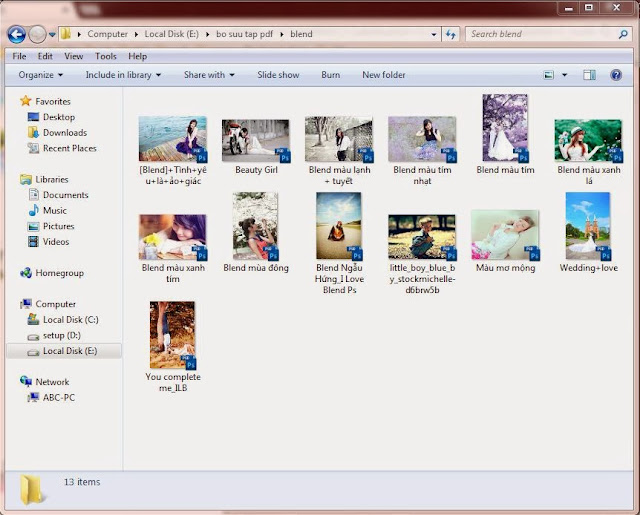The image size is (640, 515).
Task: Open the Tools menu
Action: pyautogui.click(x=106, y=56)
